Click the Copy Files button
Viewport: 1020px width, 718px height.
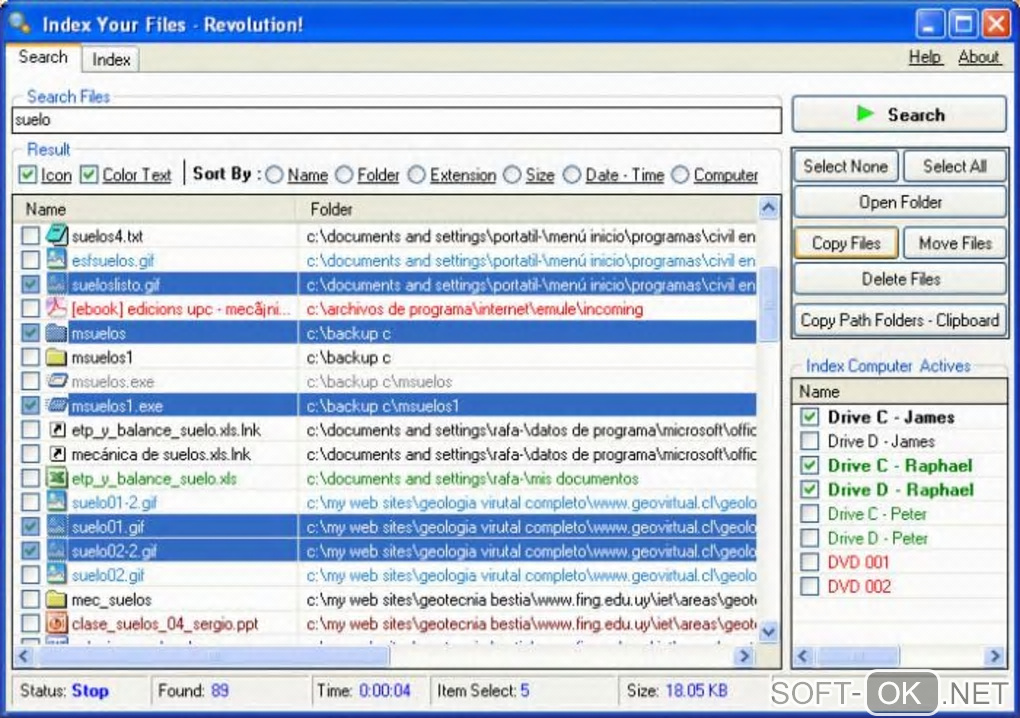[x=846, y=243]
